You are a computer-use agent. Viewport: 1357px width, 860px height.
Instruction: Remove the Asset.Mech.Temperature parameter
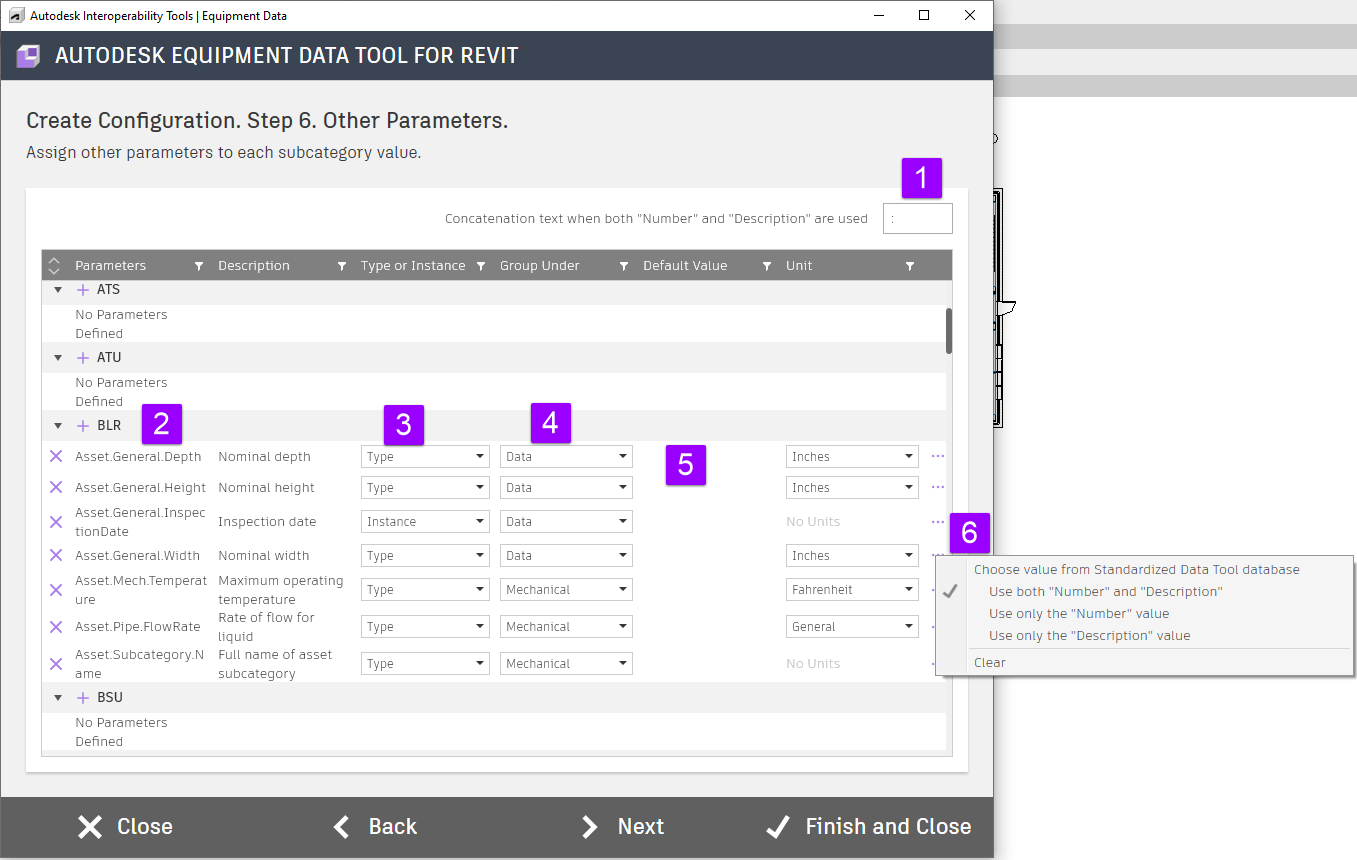(x=57, y=590)
